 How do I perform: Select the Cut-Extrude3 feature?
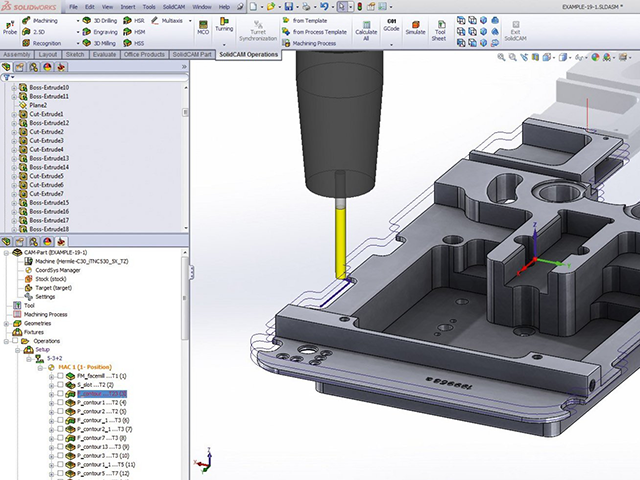point(42,140)
